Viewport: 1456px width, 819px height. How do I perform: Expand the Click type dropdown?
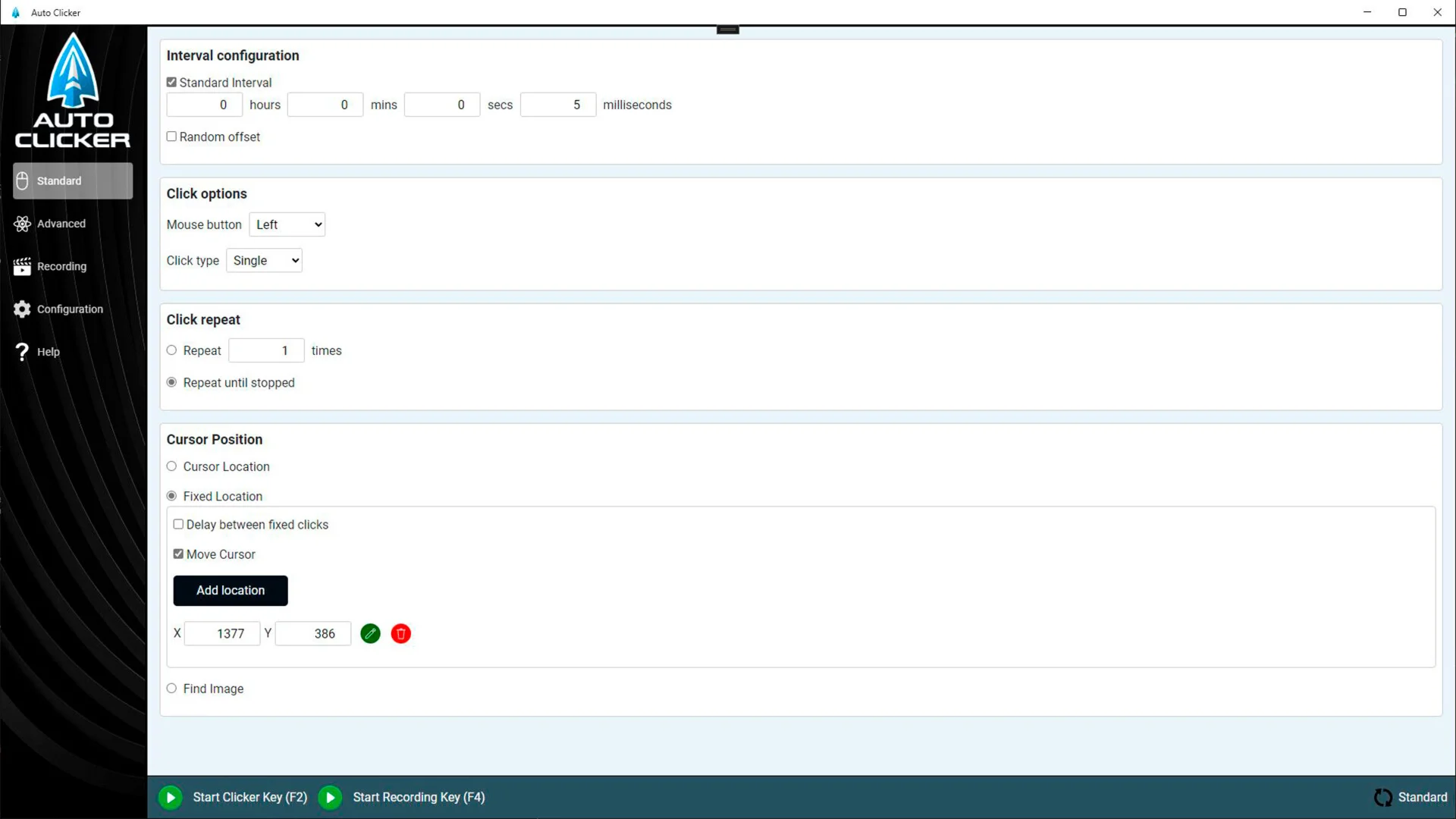pos(264,261)
